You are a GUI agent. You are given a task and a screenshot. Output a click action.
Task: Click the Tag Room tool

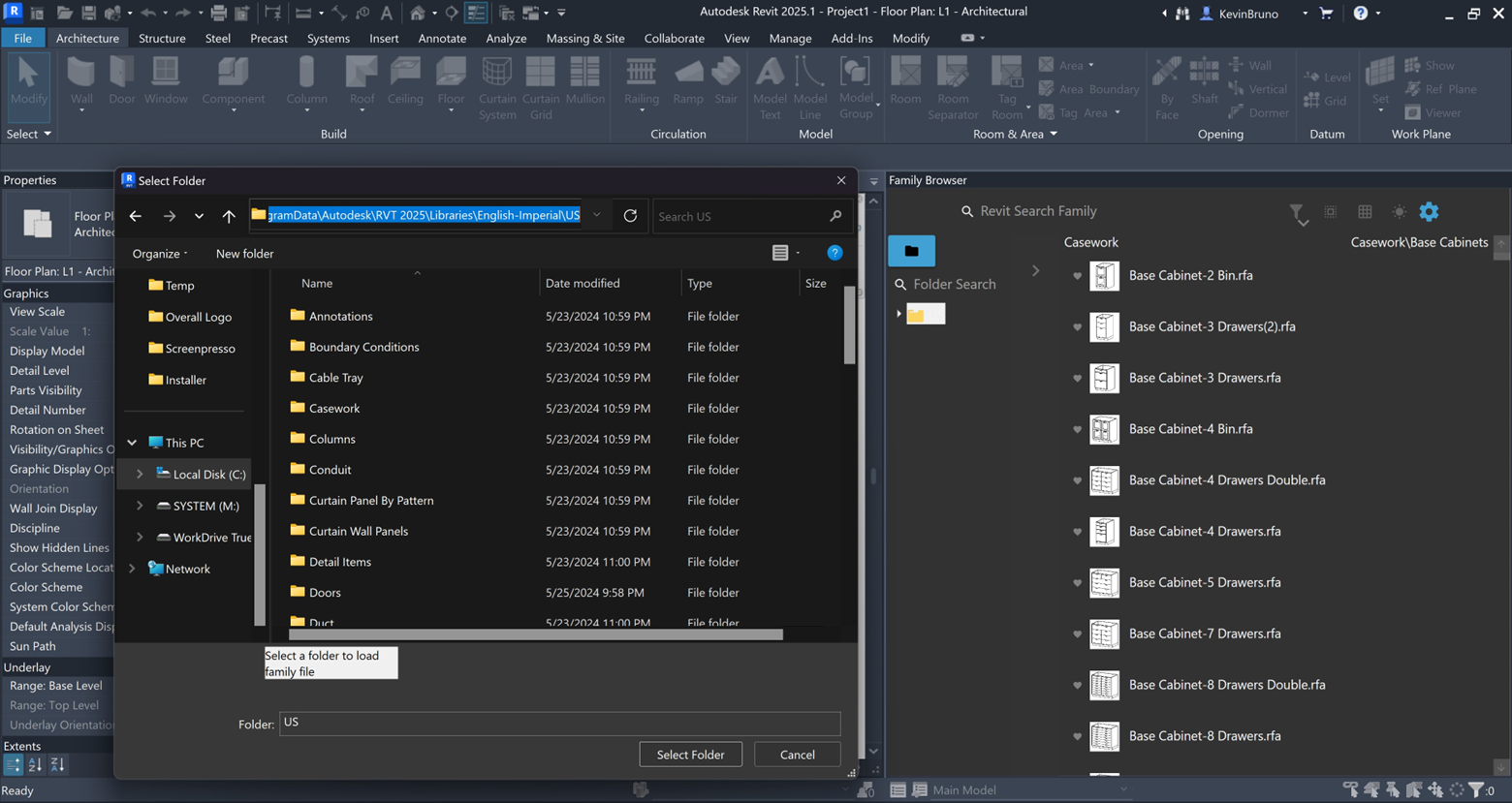point(1007,87)
